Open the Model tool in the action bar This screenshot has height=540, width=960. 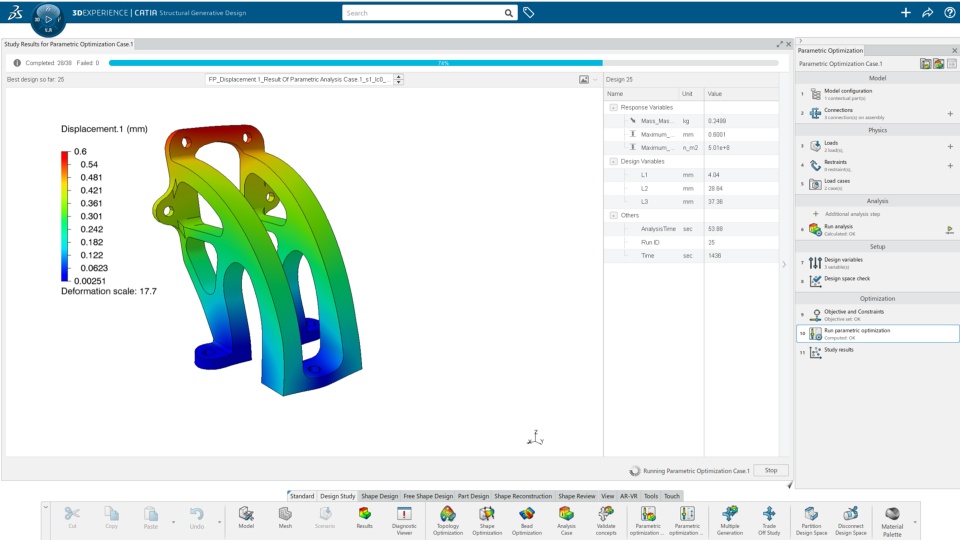[246, 518]
